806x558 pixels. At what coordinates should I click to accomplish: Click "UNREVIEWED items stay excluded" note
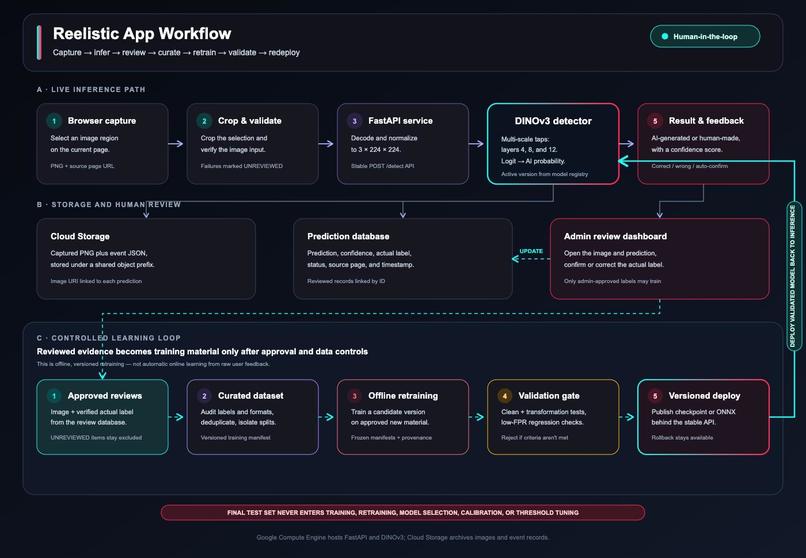96,438
